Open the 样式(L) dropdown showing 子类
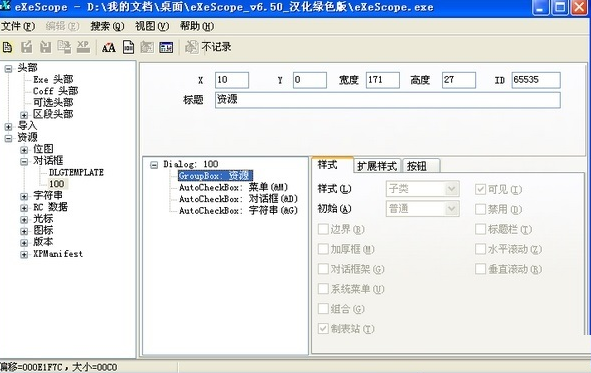 pos(423,189)
